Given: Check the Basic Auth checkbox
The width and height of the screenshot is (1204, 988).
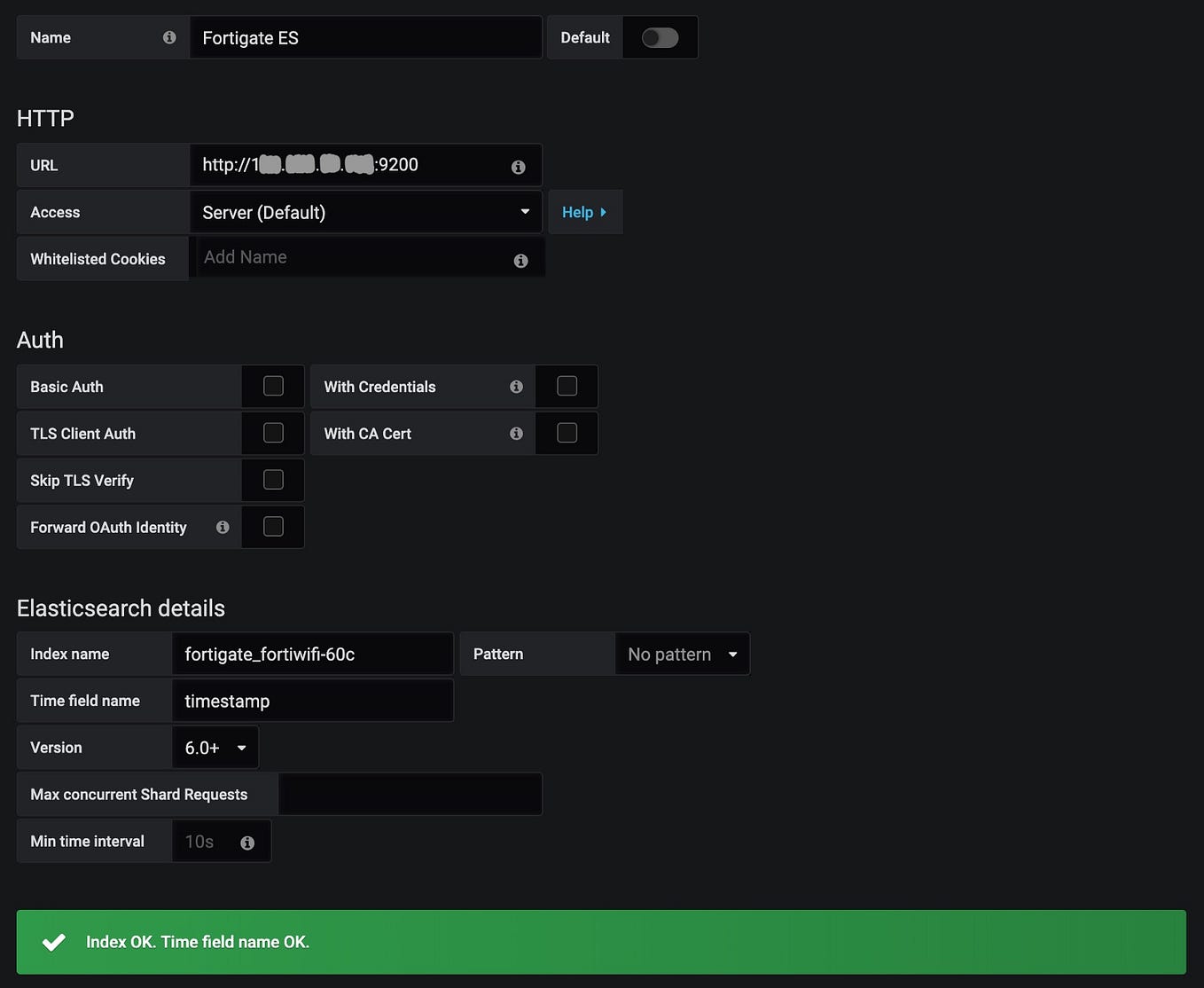Looking at the screenshot, I should pos(272,386).
